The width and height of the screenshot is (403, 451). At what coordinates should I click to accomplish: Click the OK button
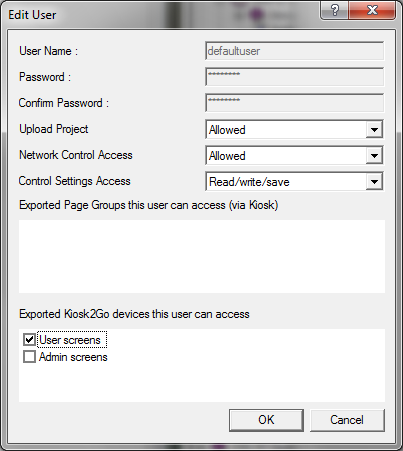point(266,420)
